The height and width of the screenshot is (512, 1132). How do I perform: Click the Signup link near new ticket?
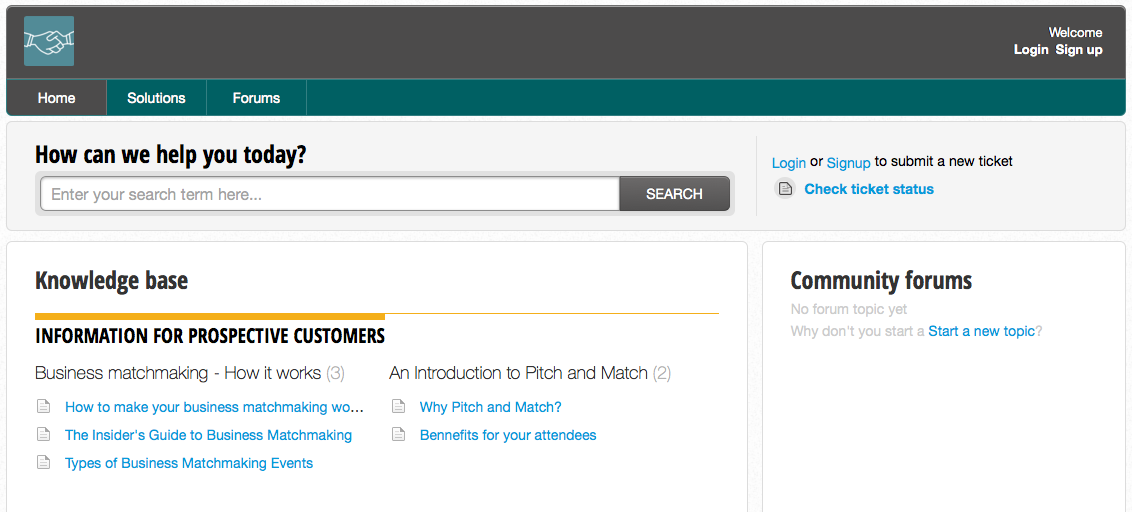(848, 163)
